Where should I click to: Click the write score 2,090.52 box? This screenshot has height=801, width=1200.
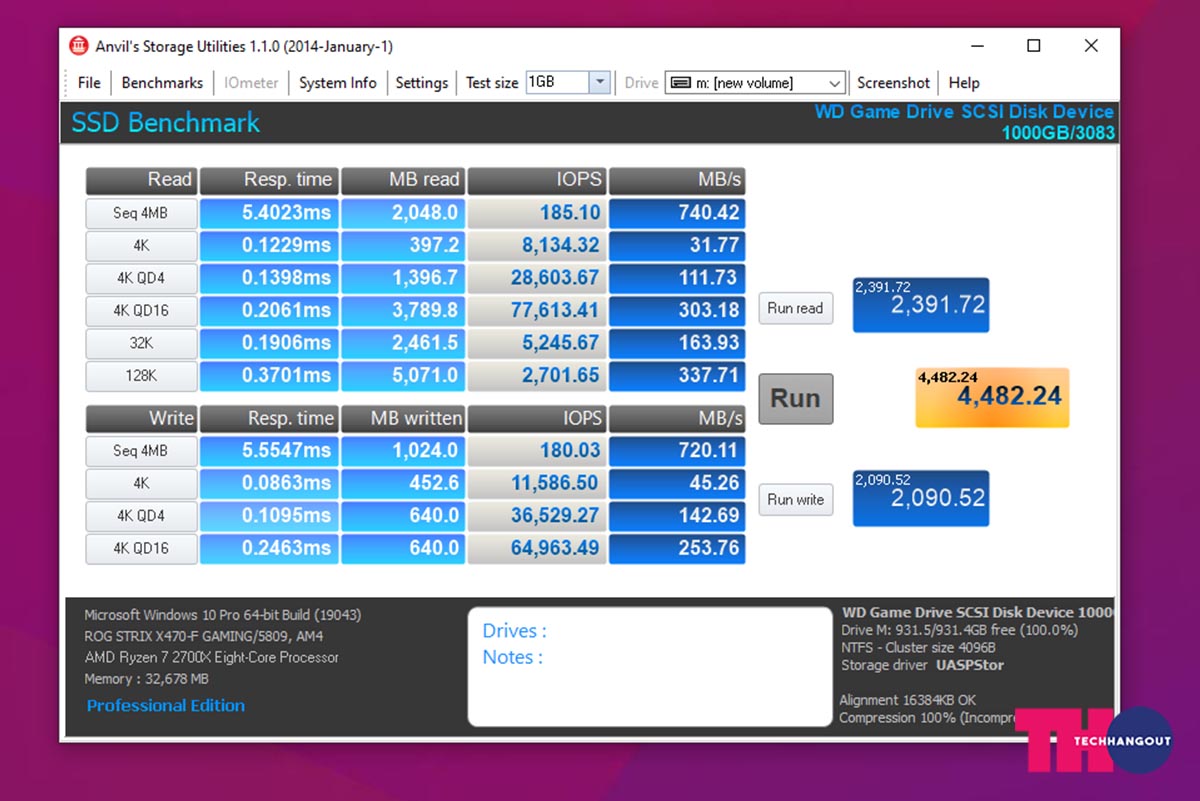921,498
